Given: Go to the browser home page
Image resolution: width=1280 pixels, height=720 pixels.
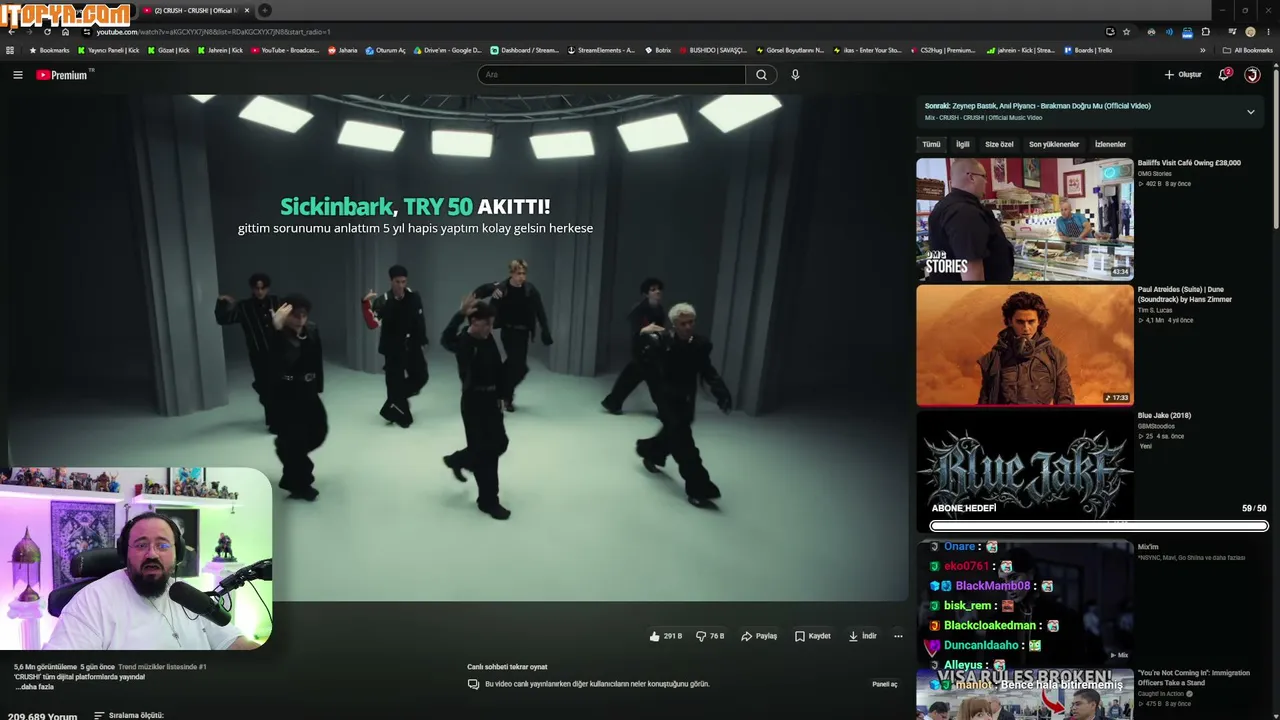Looking at the screenshot, I should (x=65, y=32).
